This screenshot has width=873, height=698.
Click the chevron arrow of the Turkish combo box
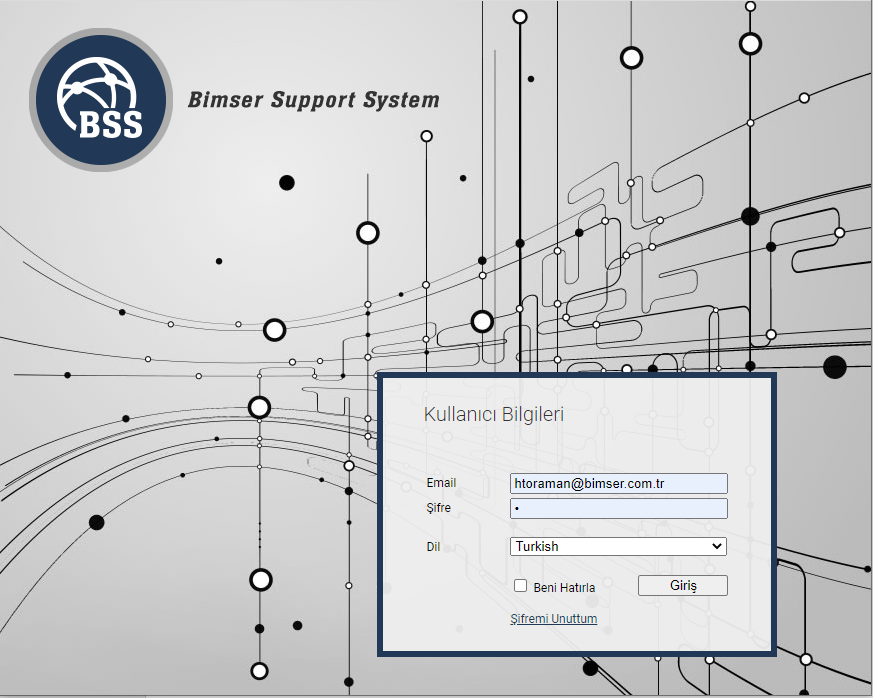point(716,547)
